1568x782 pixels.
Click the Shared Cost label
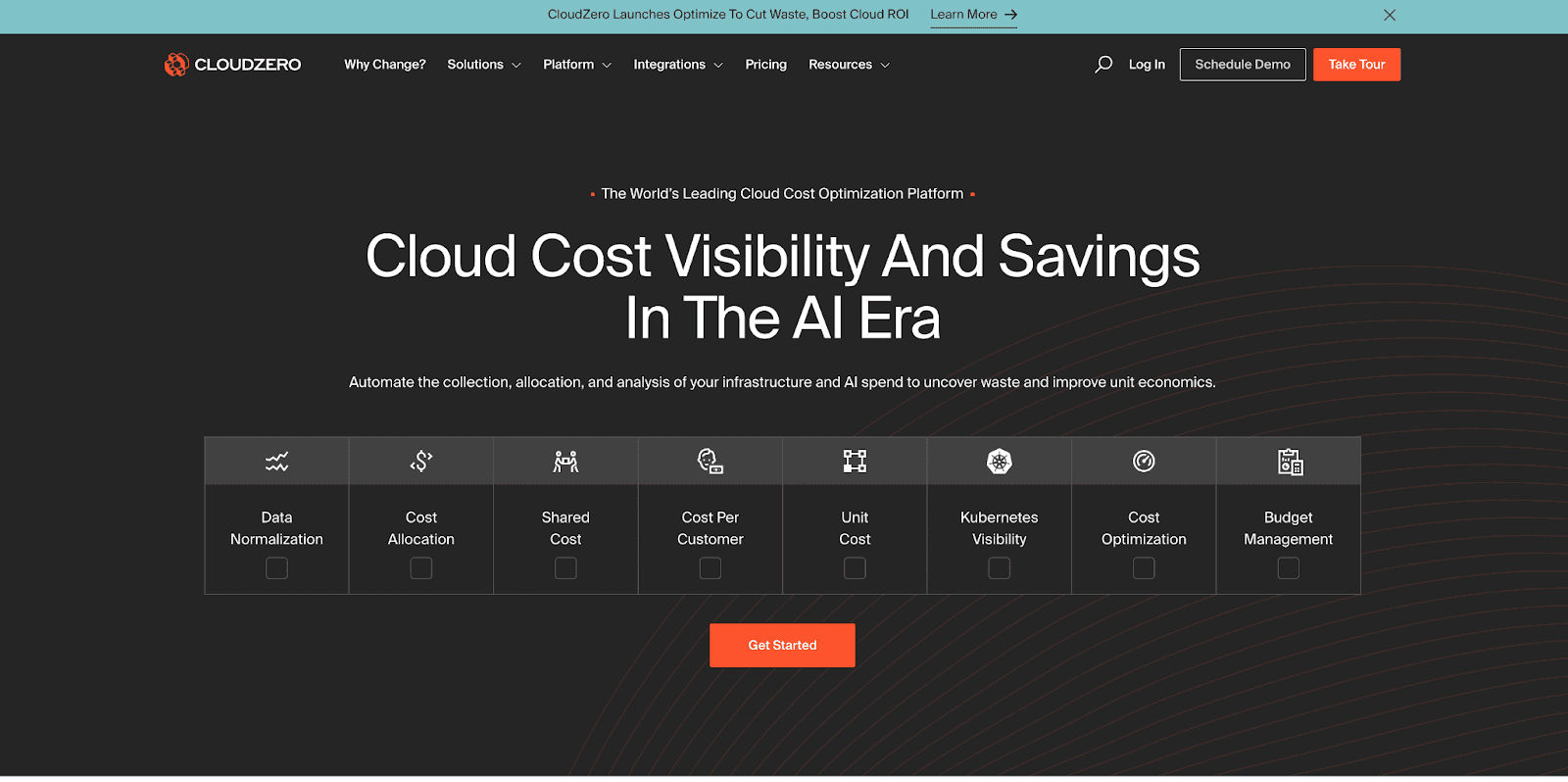[x=565, y=528]
